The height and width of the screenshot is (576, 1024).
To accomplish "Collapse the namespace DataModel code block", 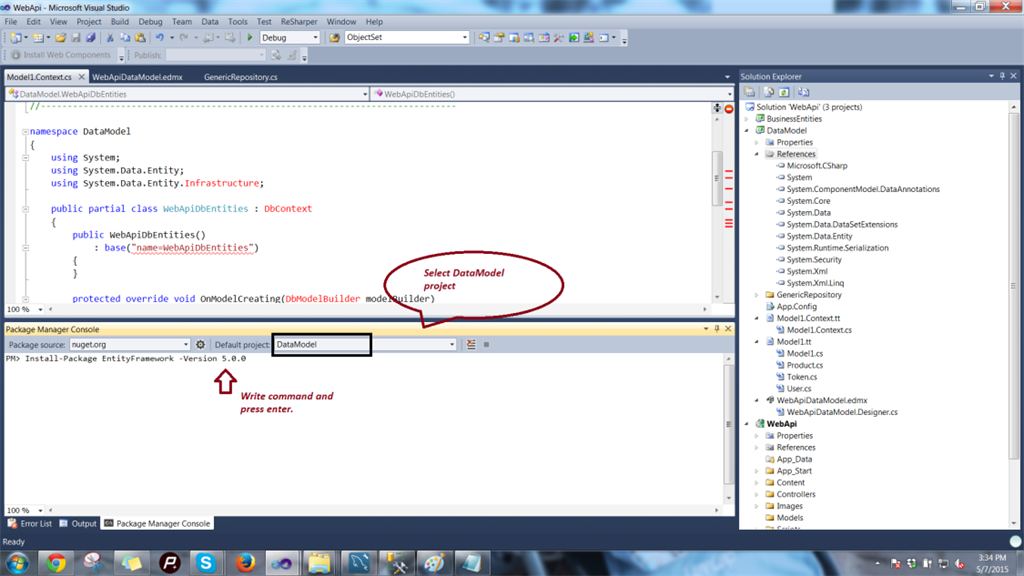I will (x=25, y=131).
